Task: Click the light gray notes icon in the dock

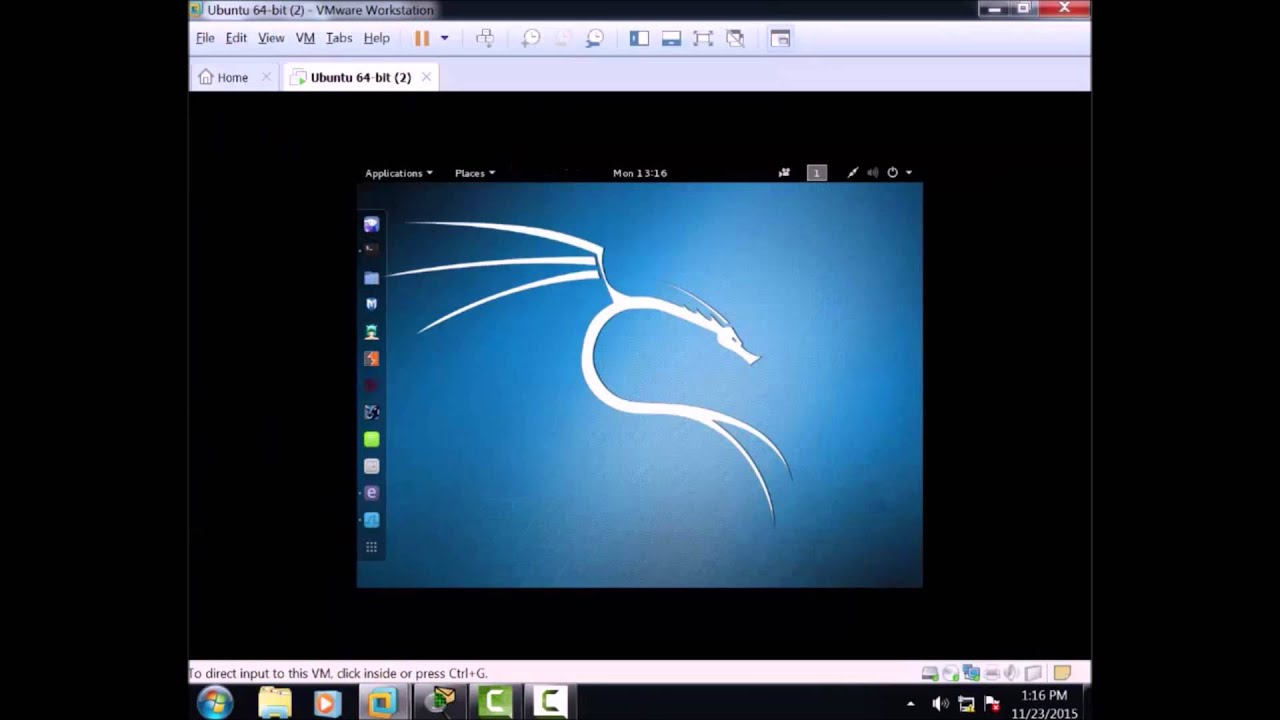Action: 371,466
